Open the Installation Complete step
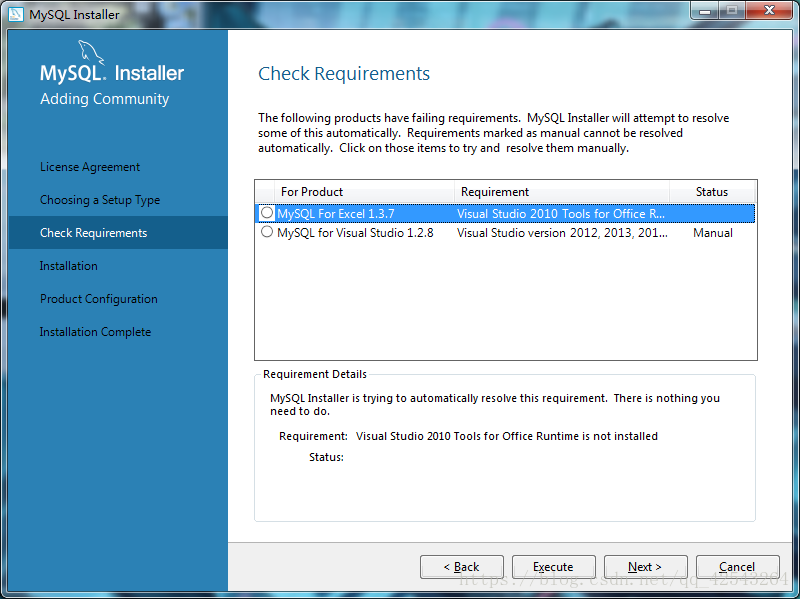Image resolution: width=800 pixels, height=599 pixels. 95,332
